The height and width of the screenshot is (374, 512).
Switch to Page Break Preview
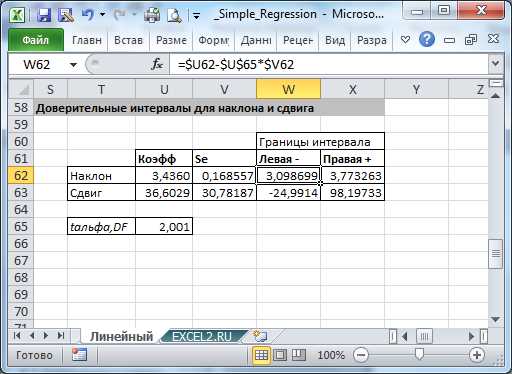[x=299, y=355]
